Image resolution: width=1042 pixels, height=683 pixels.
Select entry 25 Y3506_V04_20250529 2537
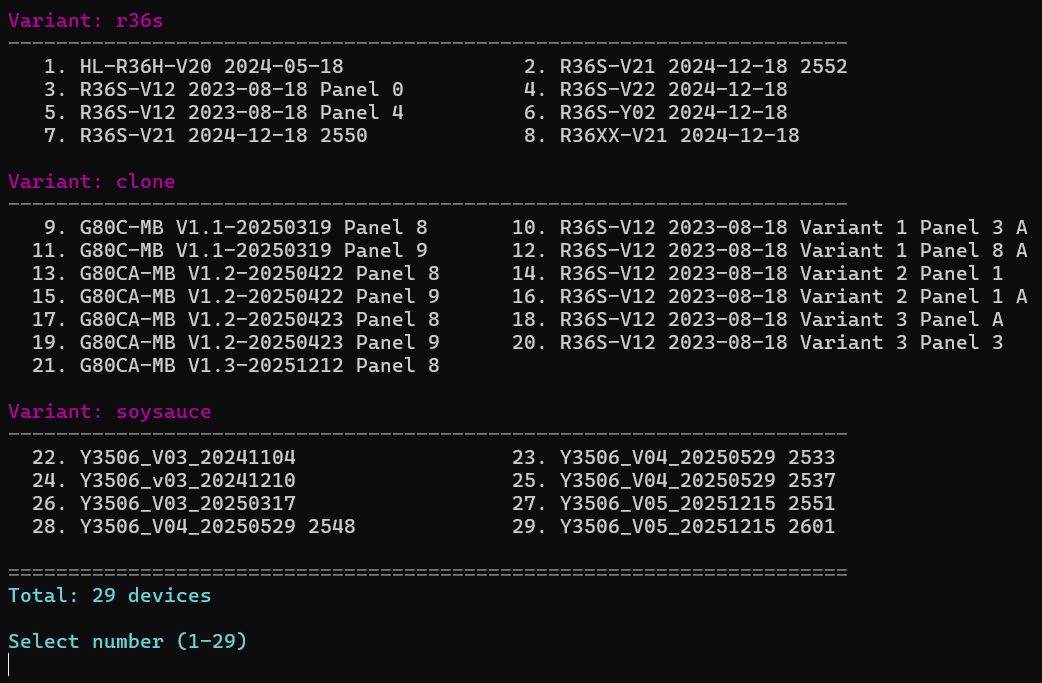tap(673, 480)
